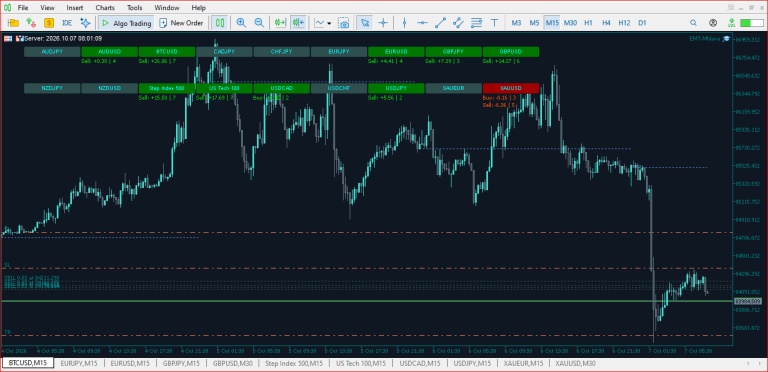The height and width of the screenshot is (372, 768).
Task: Open the Charts menu
Action: [106, 8]
